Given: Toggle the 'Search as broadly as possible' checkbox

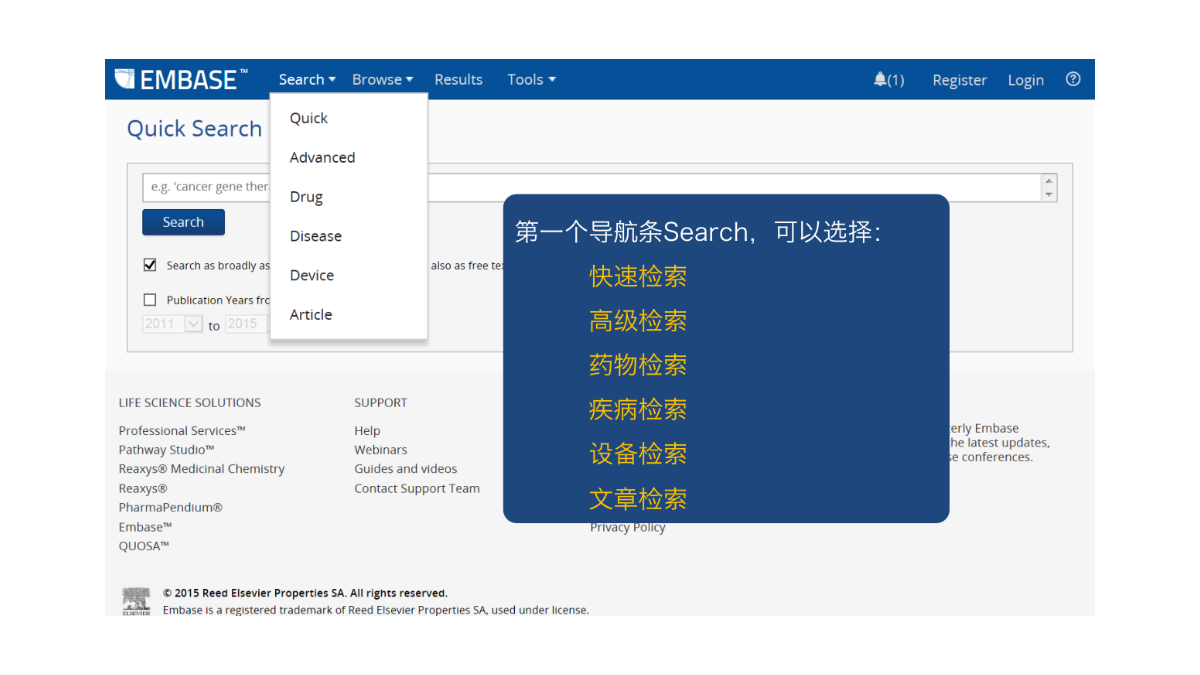Looking at the screenshot, I should coord(150,265).
